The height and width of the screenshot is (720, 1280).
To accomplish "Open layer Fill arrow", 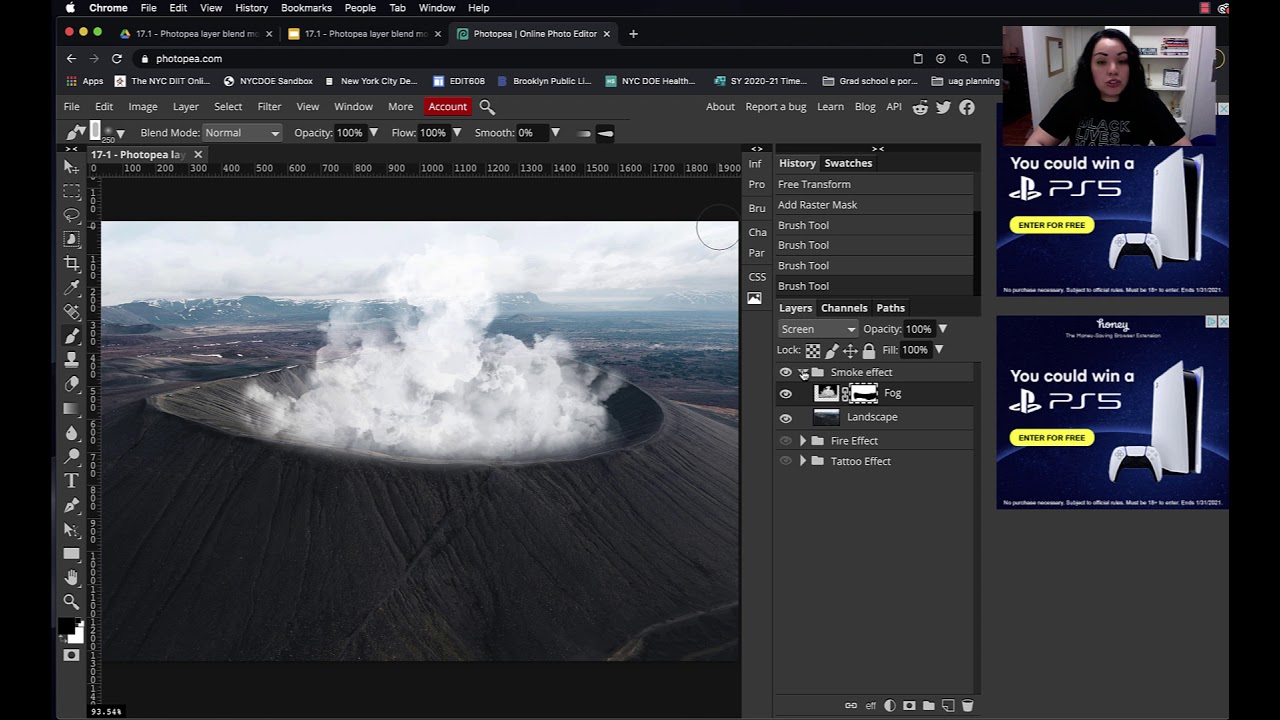I will point(939,350).
